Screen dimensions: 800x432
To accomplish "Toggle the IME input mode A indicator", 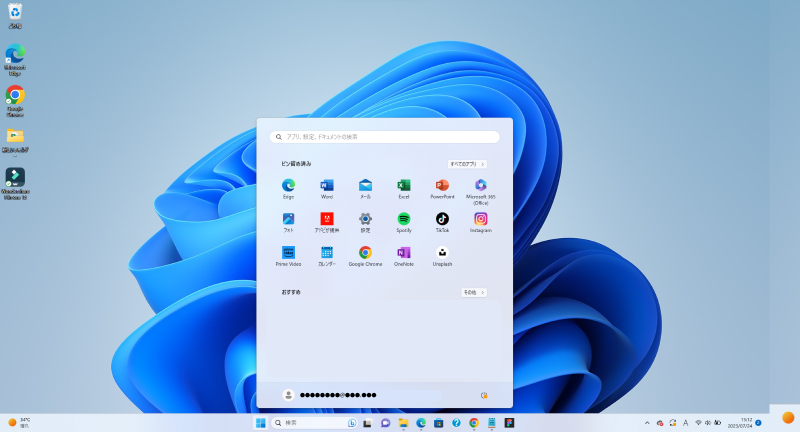I will pos(685,423).
